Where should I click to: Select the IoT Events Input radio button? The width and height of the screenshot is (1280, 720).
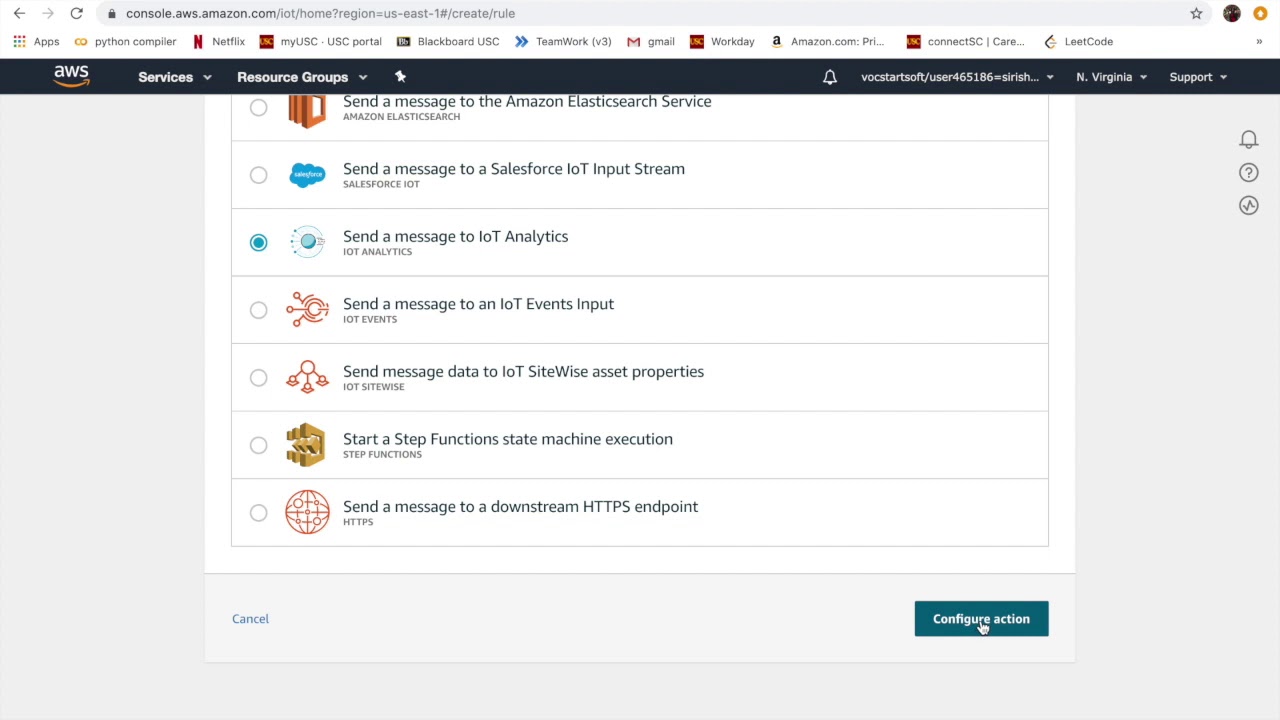259,310
